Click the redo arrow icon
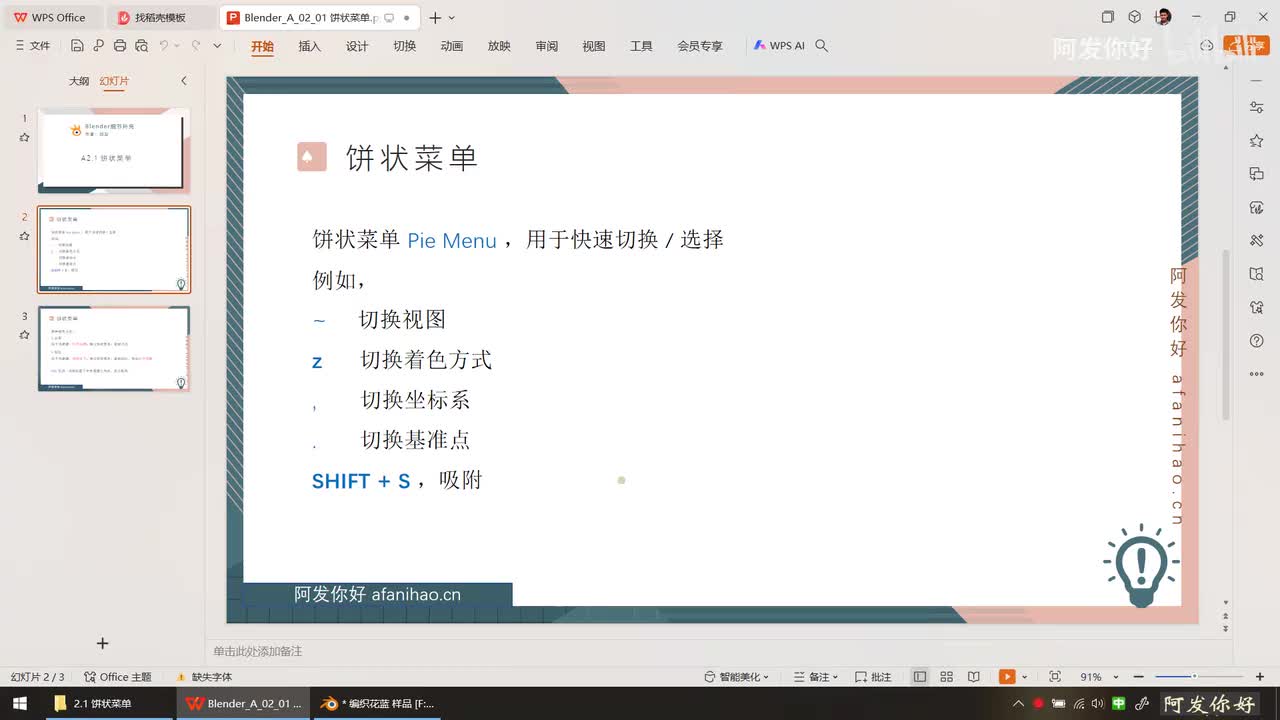The height and width of the screenshot is (720, 1280). 196,46
